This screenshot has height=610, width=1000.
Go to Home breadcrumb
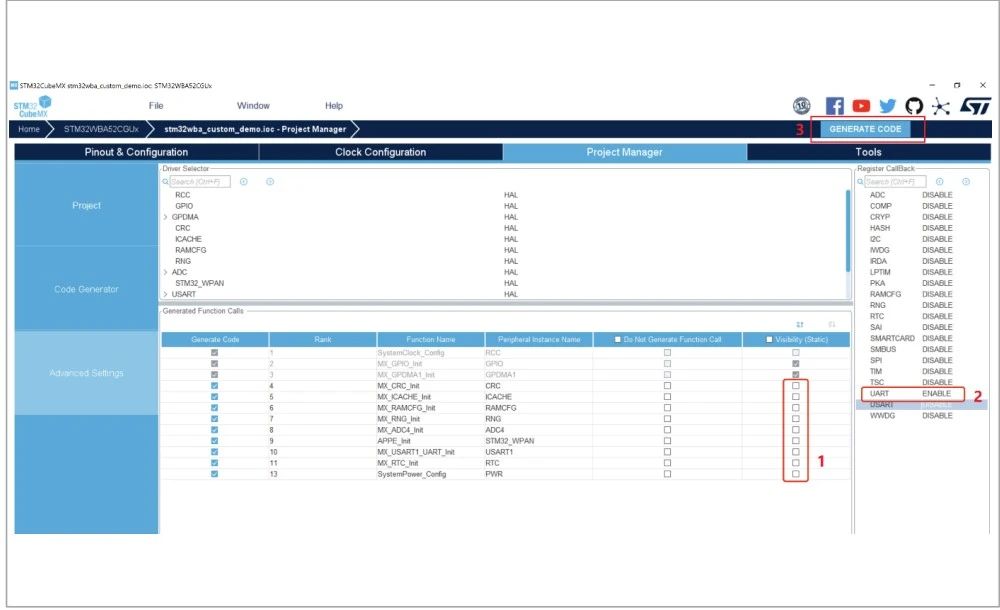pos(29,129)
